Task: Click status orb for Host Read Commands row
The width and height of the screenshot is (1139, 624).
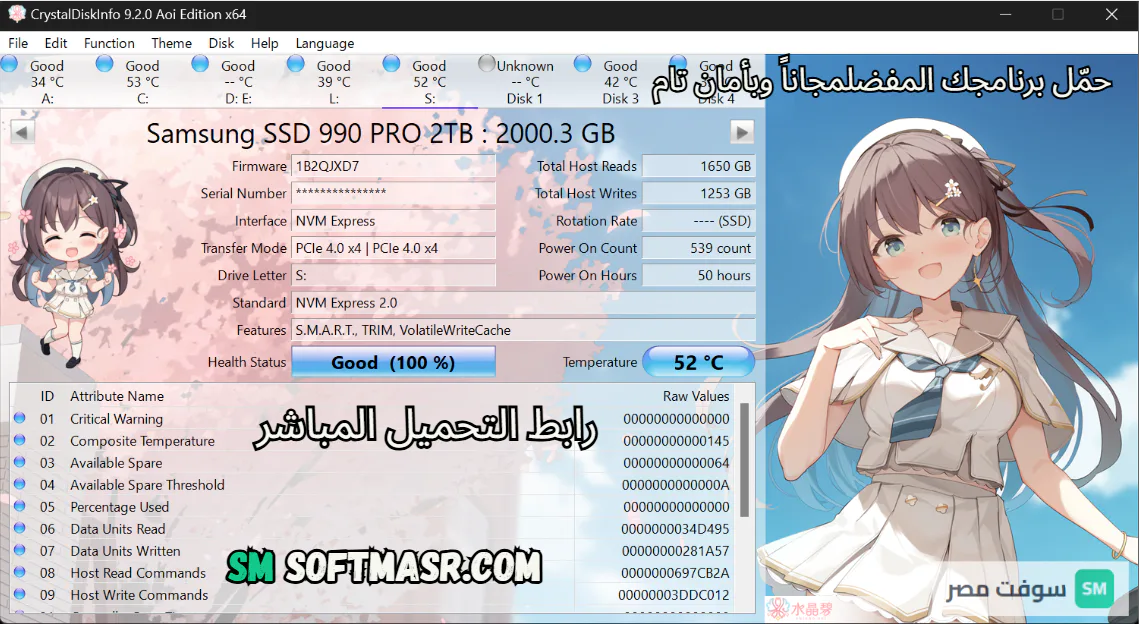Action: pos(20,572)
